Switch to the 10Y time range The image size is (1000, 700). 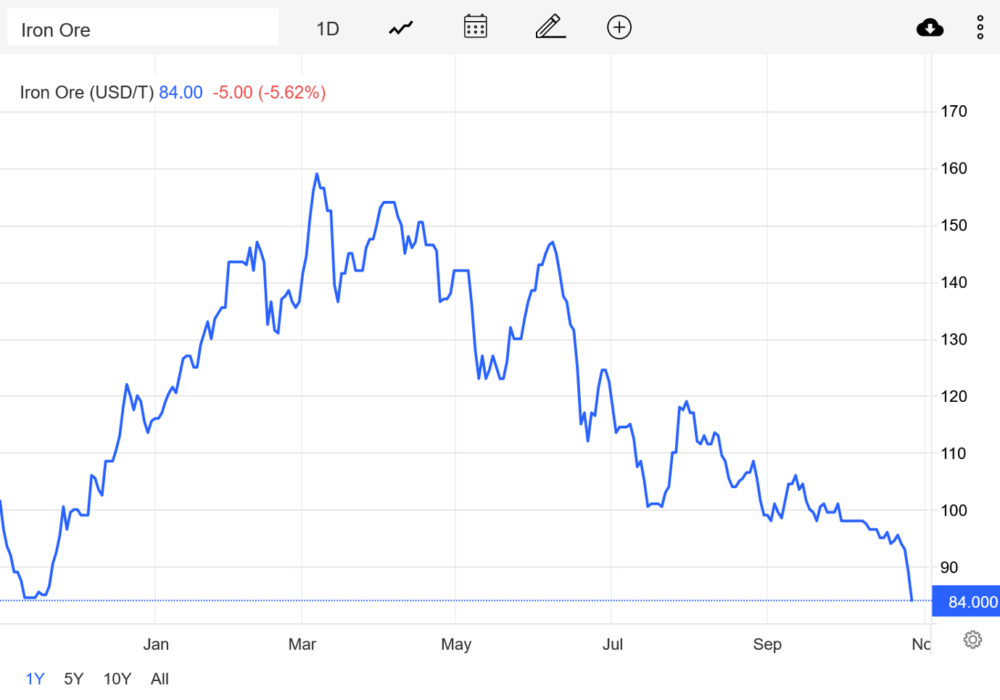tap(117, 679)
